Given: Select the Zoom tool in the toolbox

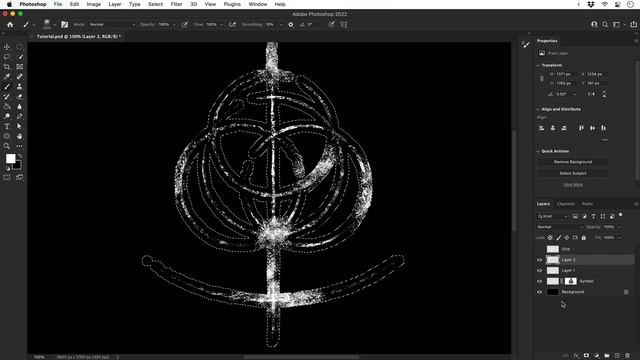Looking at the screenshot, I should [7, 146].
